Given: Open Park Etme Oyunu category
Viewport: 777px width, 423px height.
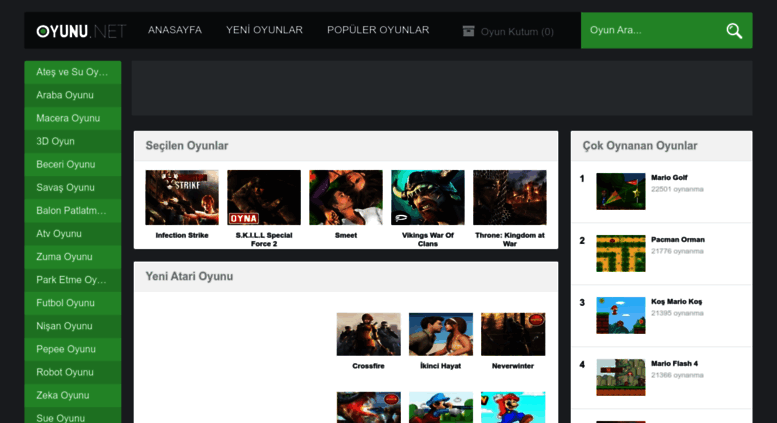Looking at the screenshot, I should (73, 280).
